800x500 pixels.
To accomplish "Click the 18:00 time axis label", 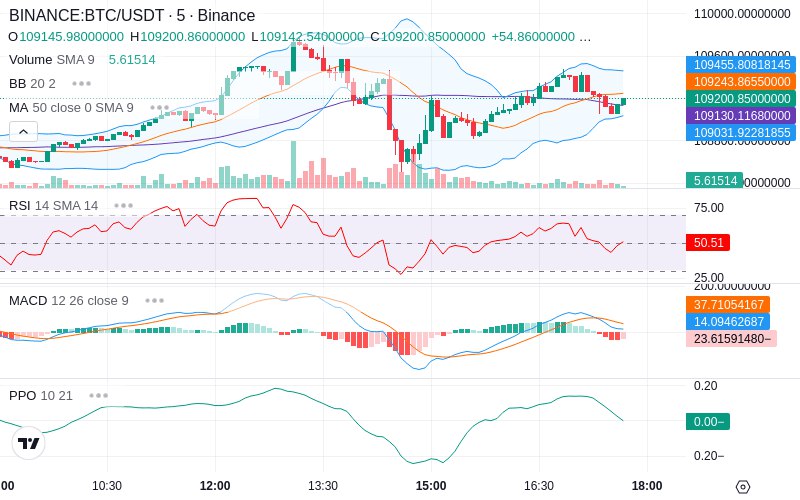I will coord(647,486).
